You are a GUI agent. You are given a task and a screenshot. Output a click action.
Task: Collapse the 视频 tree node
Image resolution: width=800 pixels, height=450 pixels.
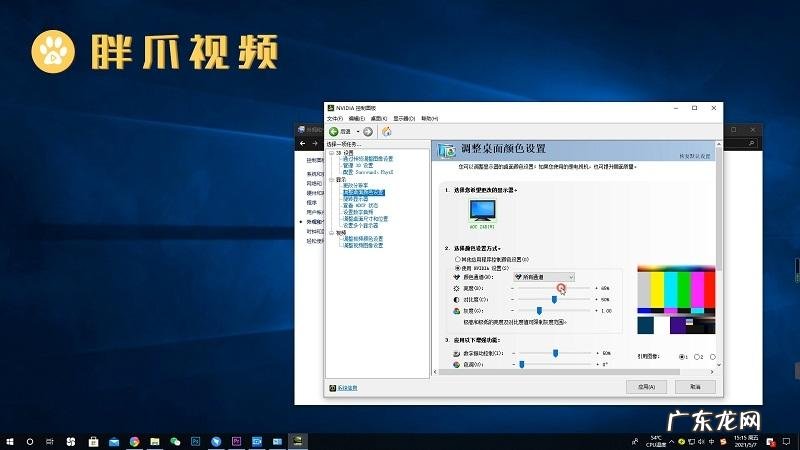331,233
